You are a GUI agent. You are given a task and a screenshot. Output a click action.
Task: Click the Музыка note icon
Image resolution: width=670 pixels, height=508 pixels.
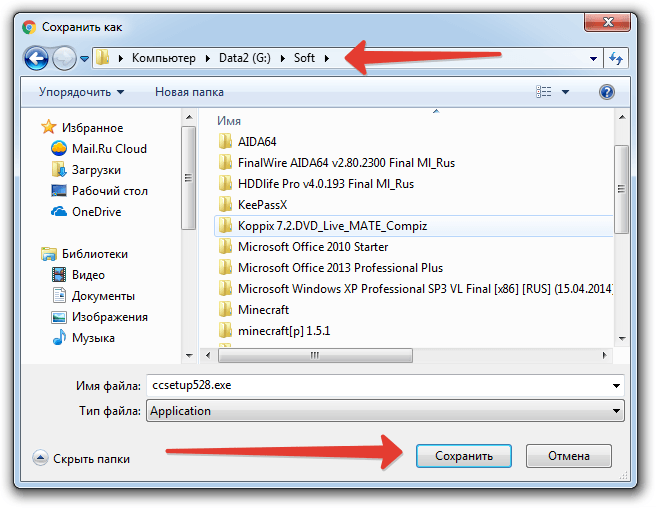pyautogui.click(x=59, y=338)
